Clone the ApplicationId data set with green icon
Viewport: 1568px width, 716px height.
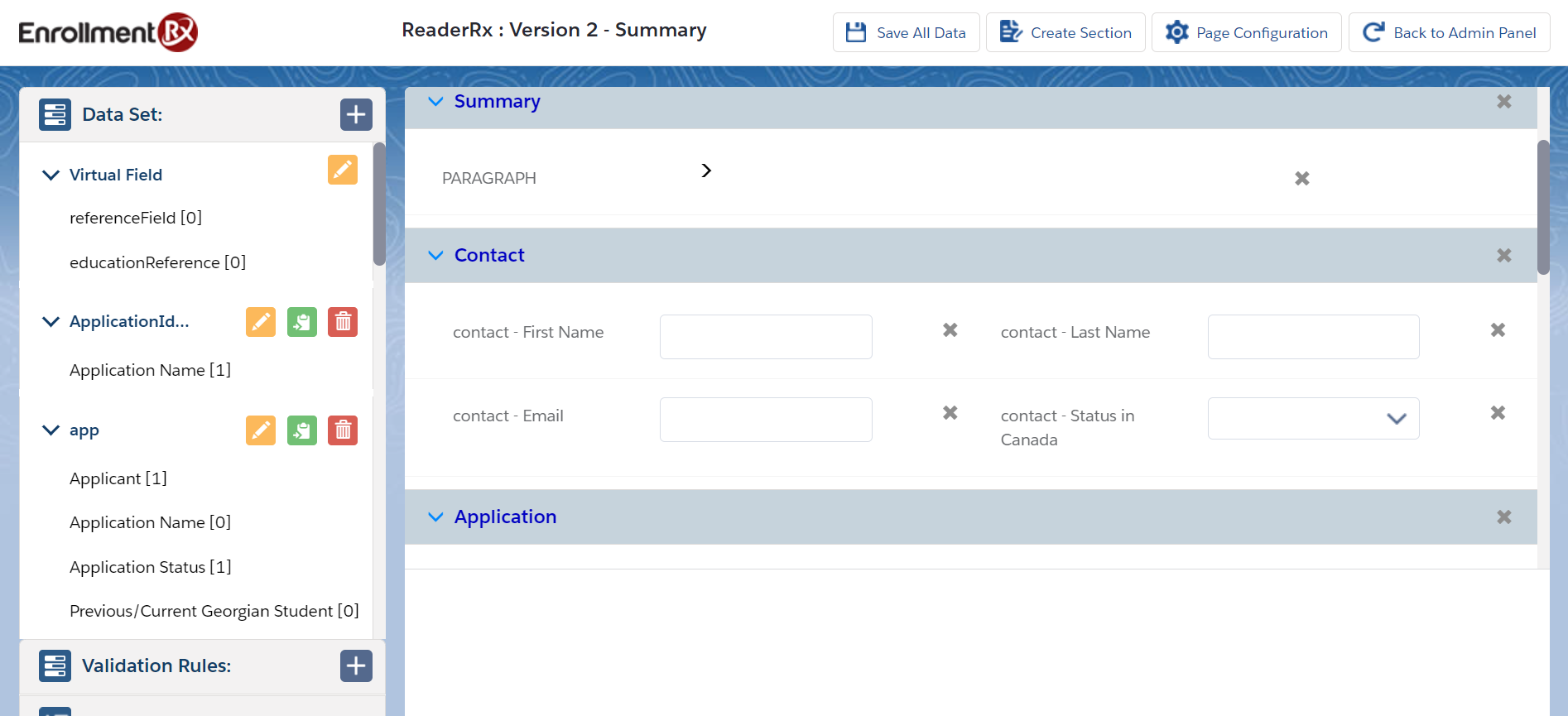301,322
